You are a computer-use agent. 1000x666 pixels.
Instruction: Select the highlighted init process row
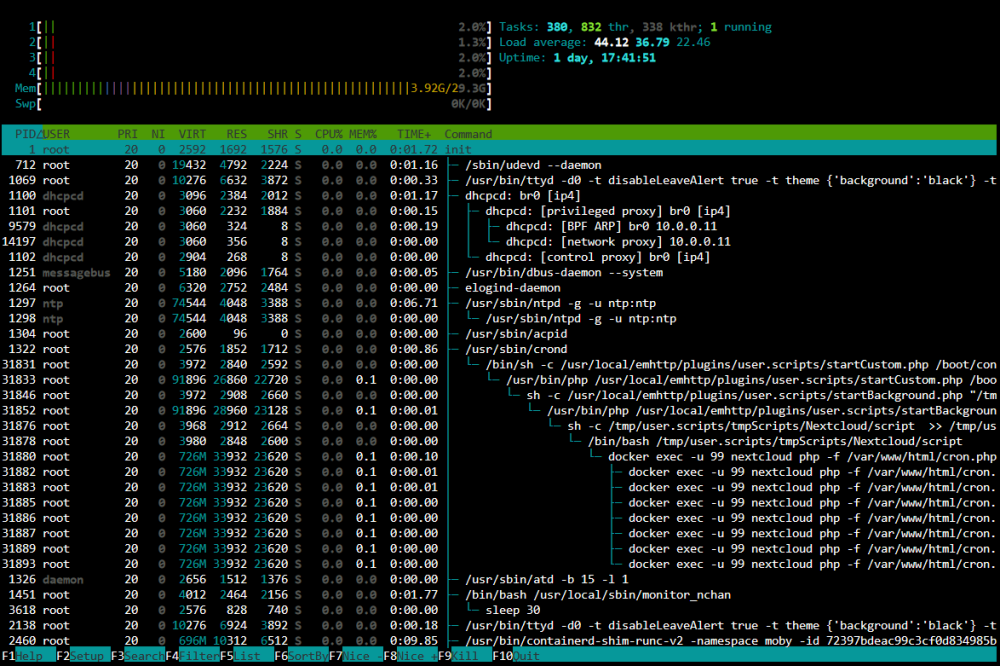click(499, 149)
